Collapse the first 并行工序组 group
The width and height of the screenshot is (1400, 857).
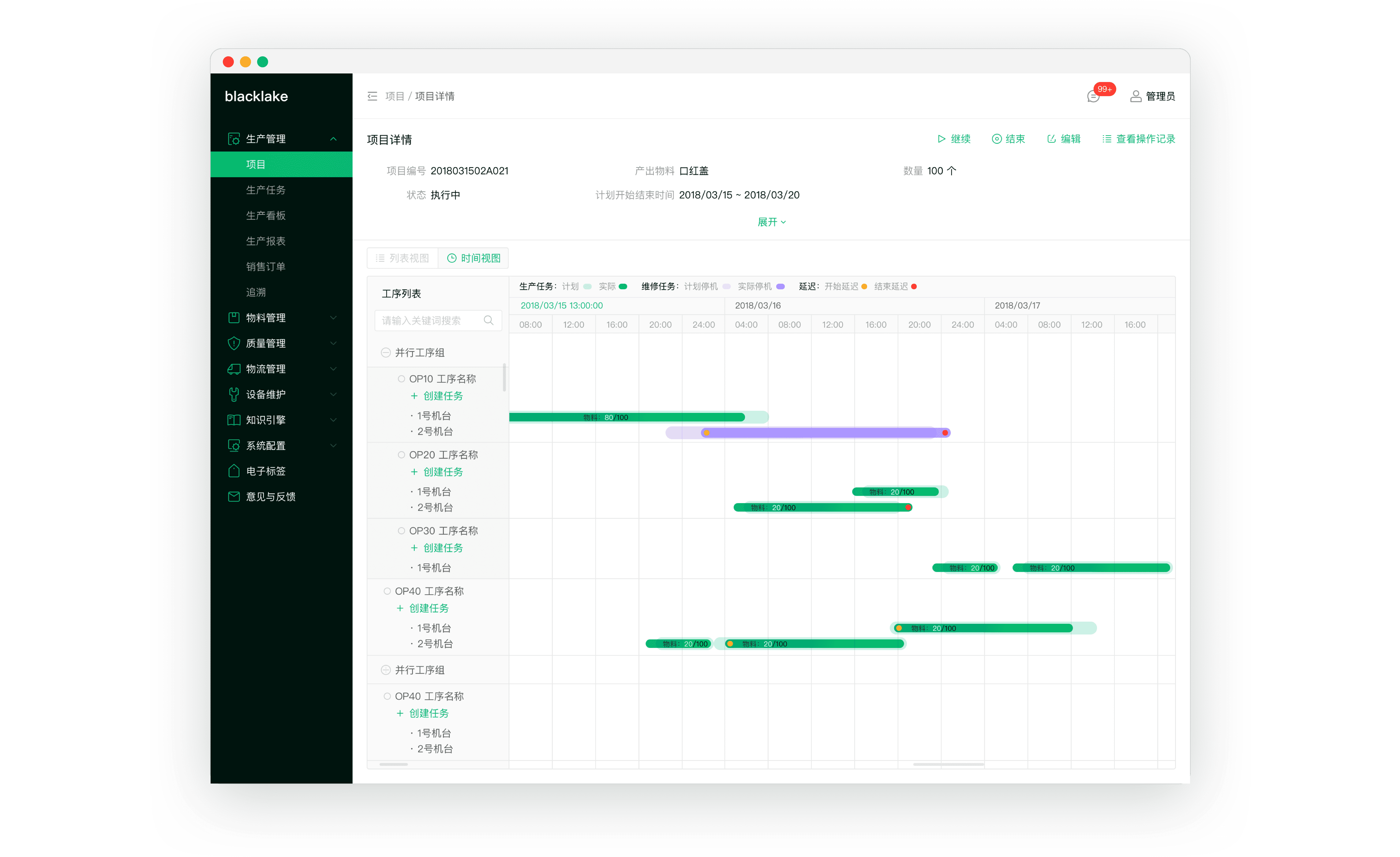click(386, 352)
